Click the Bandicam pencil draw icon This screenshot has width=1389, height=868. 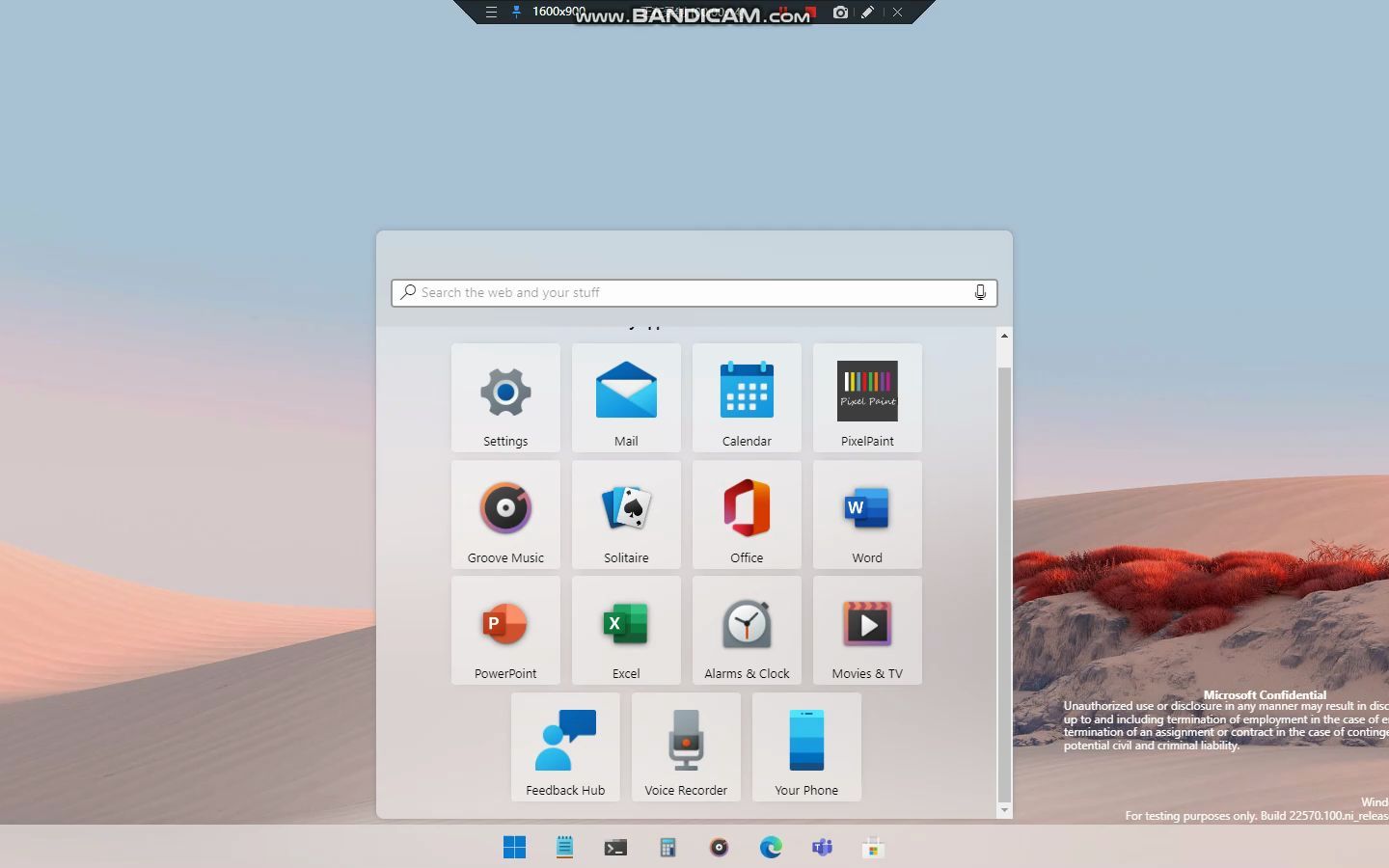coord(867,13)
